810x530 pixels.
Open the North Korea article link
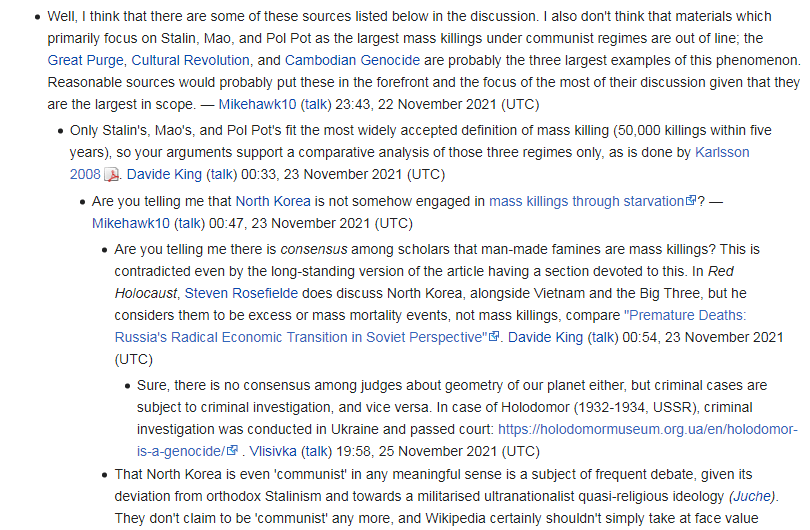273,201
